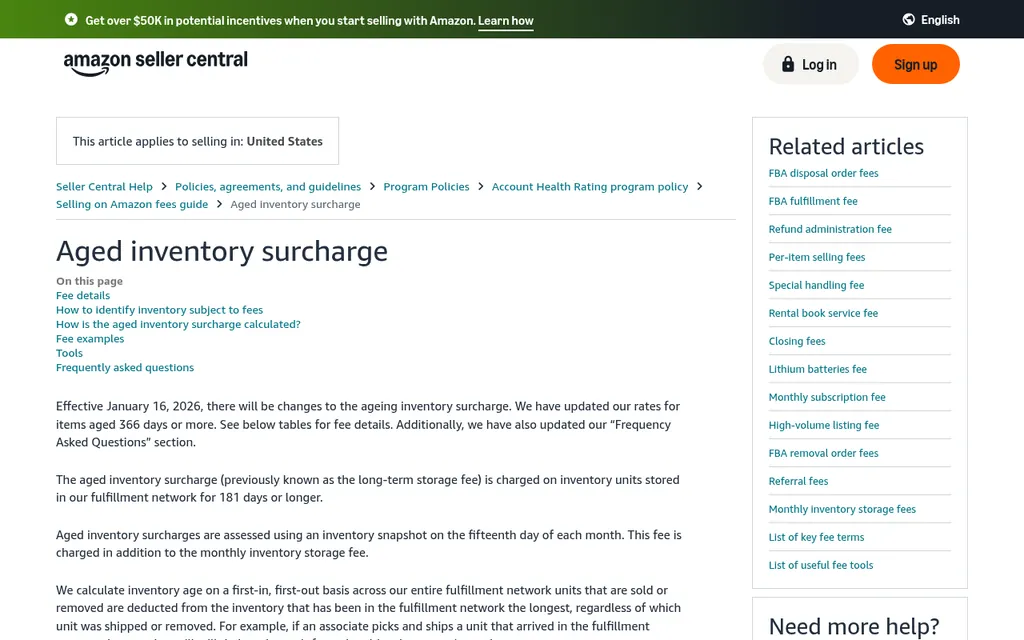Click the star icon in promo banner
1024x640 pixels.
click(x=71, y=20)
